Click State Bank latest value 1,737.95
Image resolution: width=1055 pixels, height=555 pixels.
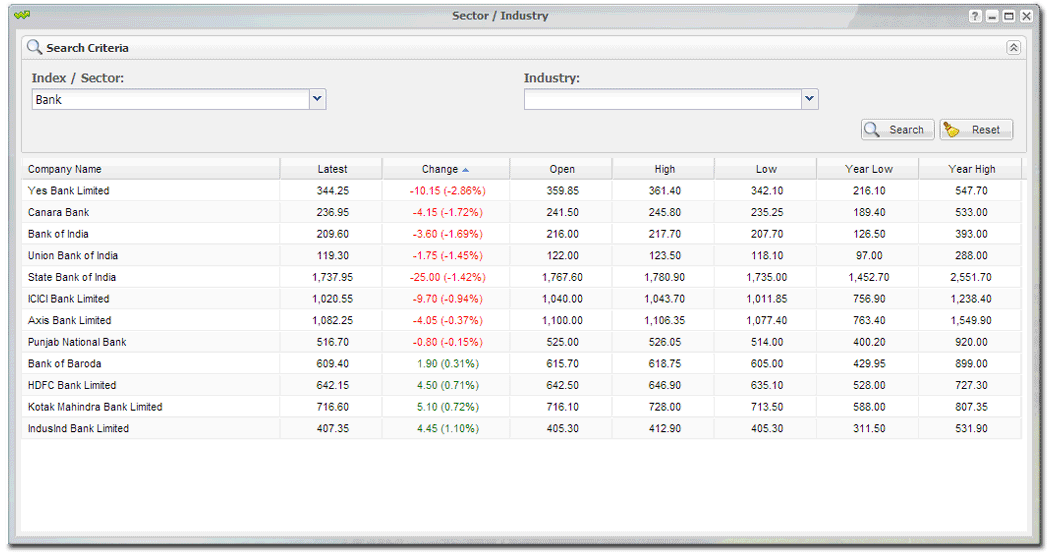[x=332, y=277]
